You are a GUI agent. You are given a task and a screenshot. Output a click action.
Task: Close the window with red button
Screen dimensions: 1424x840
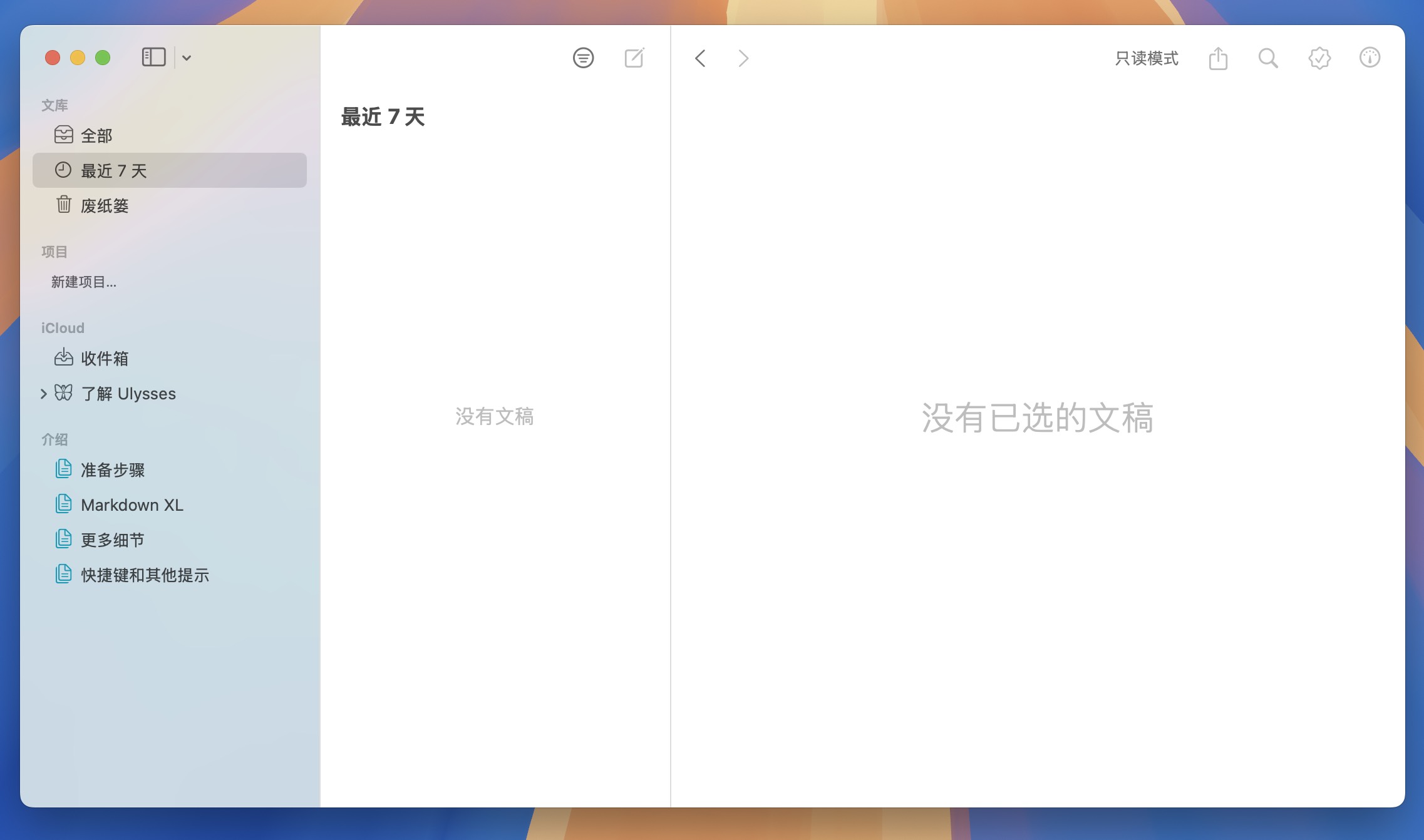pyautogui.click(x=53, y=58)
